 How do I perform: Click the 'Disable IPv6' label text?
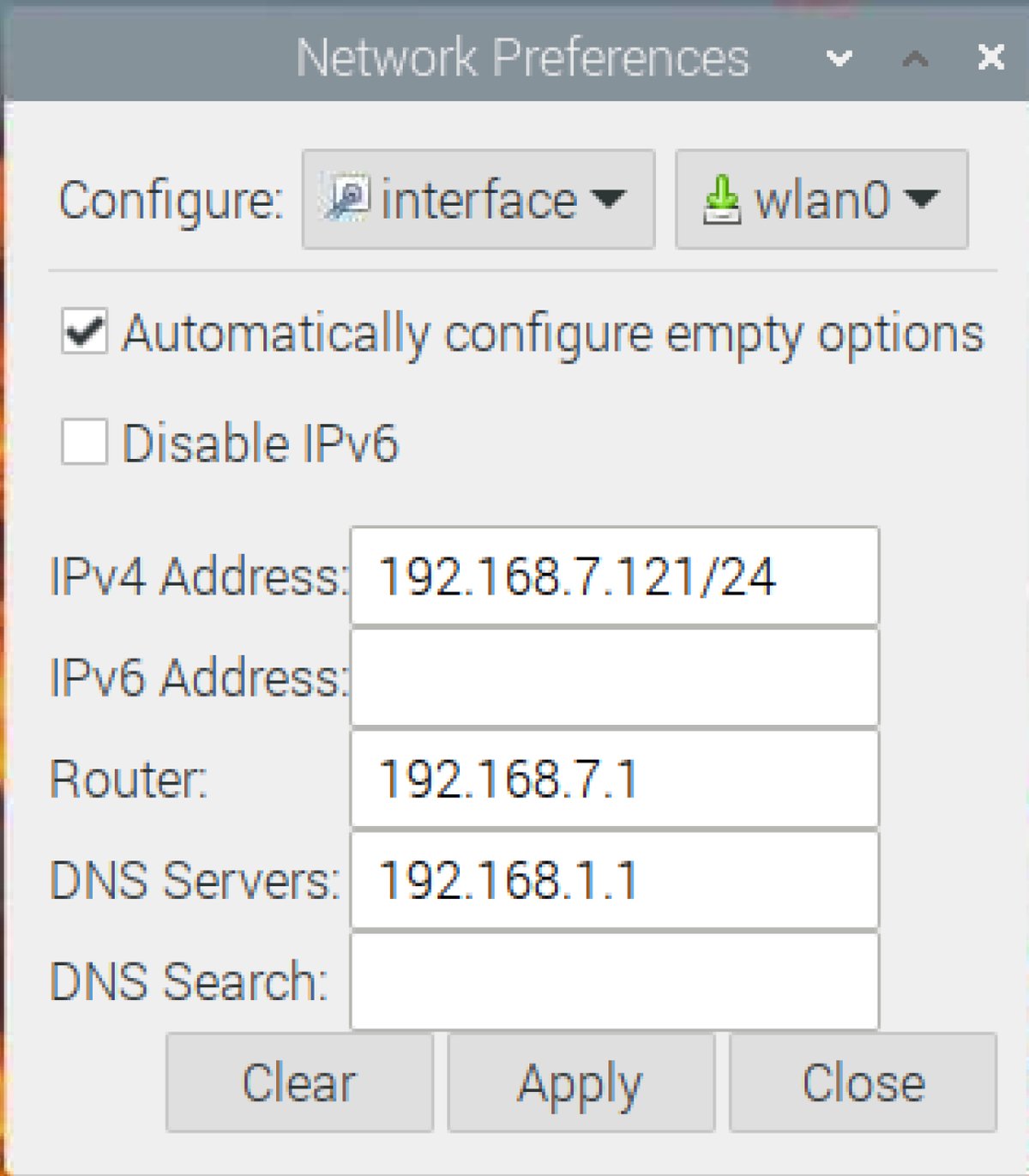pos(260,443)
